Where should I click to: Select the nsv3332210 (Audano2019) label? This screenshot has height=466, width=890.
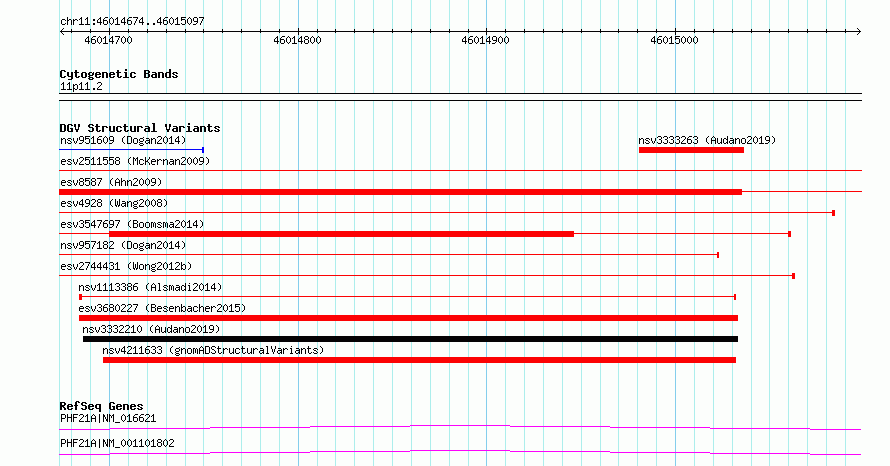point(151,329)
